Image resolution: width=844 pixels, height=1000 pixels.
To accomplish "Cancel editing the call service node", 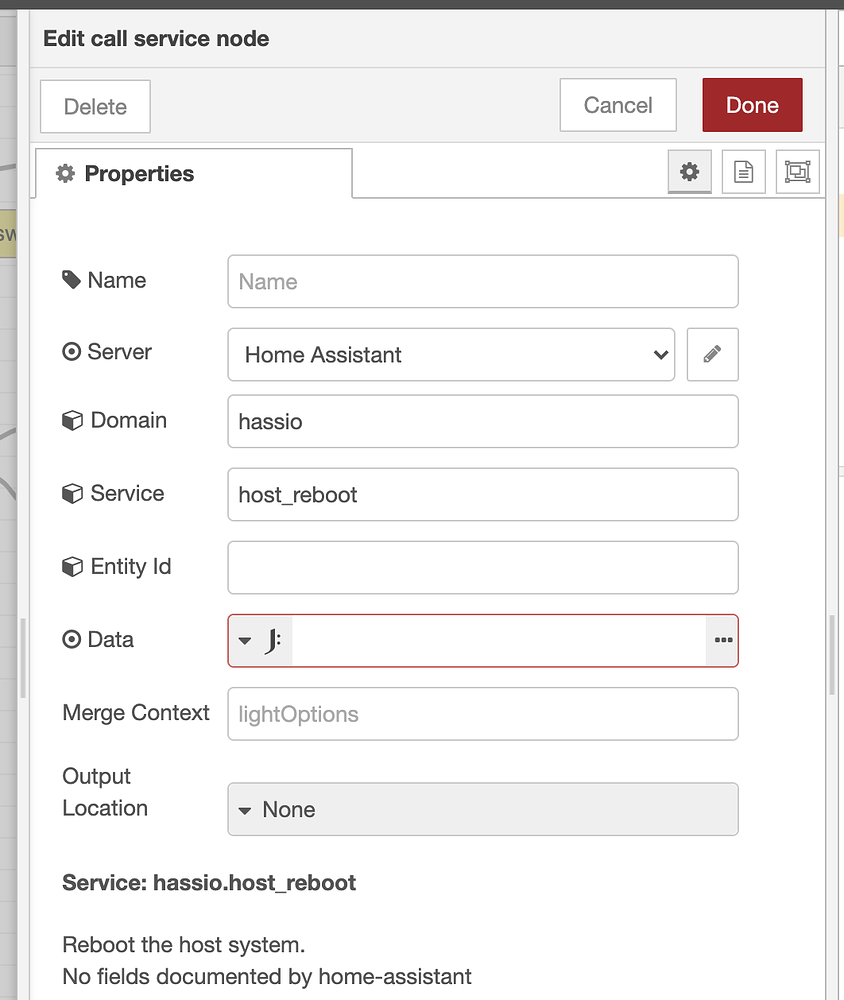I will pos(617,105).
